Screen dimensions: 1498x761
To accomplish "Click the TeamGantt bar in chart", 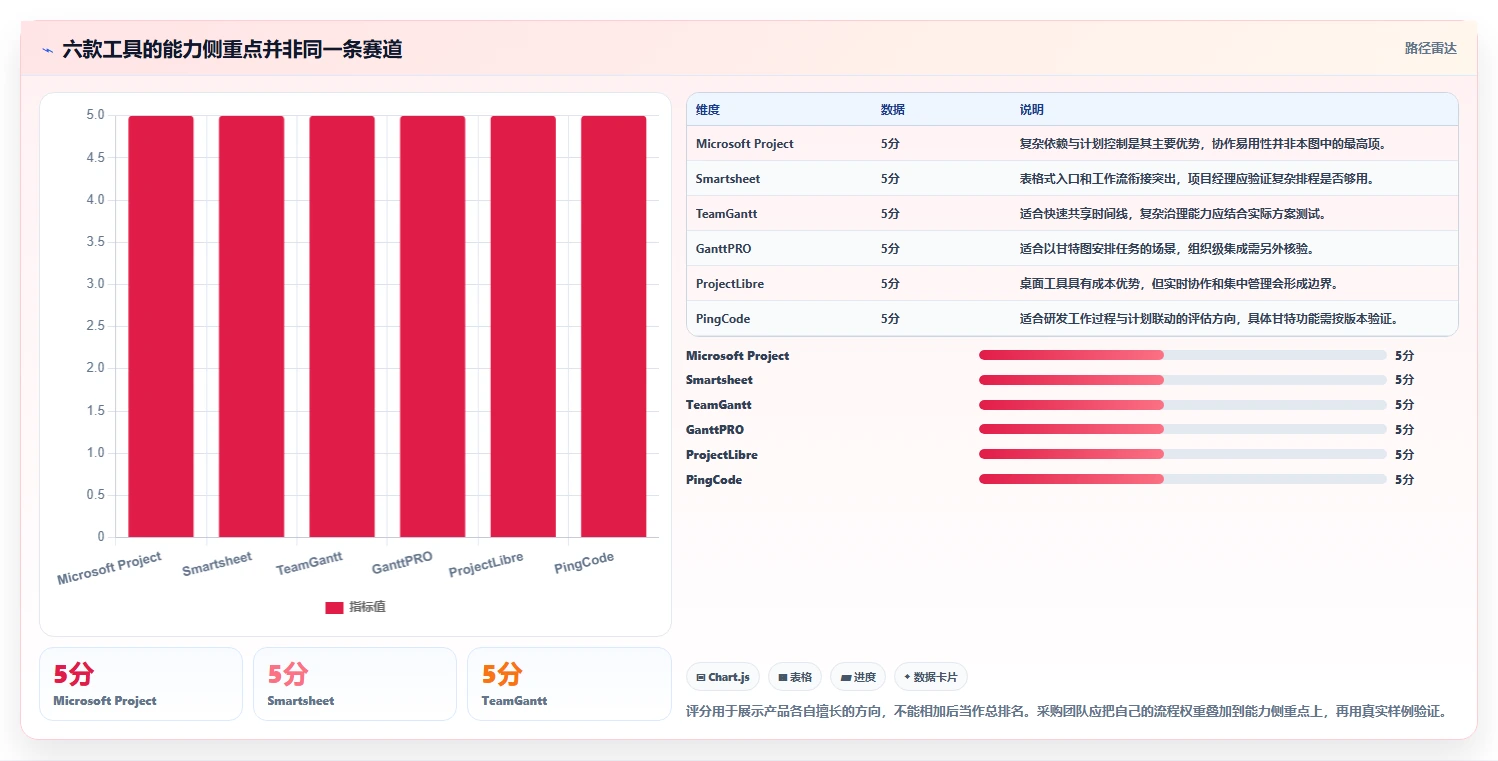I will pos(342,326).
